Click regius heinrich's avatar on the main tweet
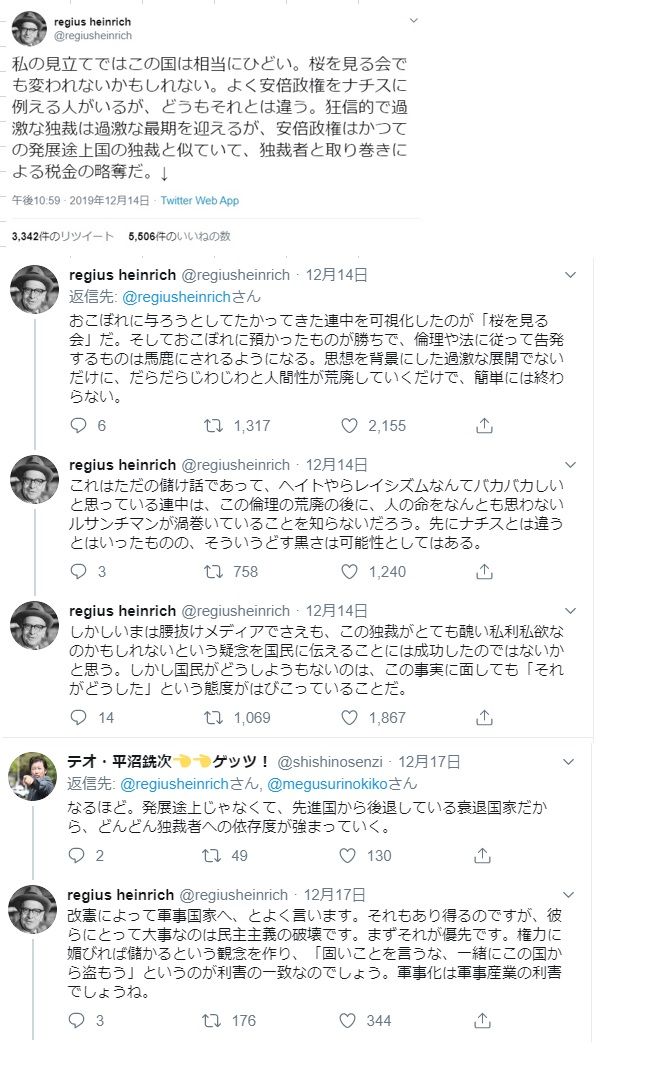The height and width of the screenshot is (1076, 656). [x=29, y=29]
